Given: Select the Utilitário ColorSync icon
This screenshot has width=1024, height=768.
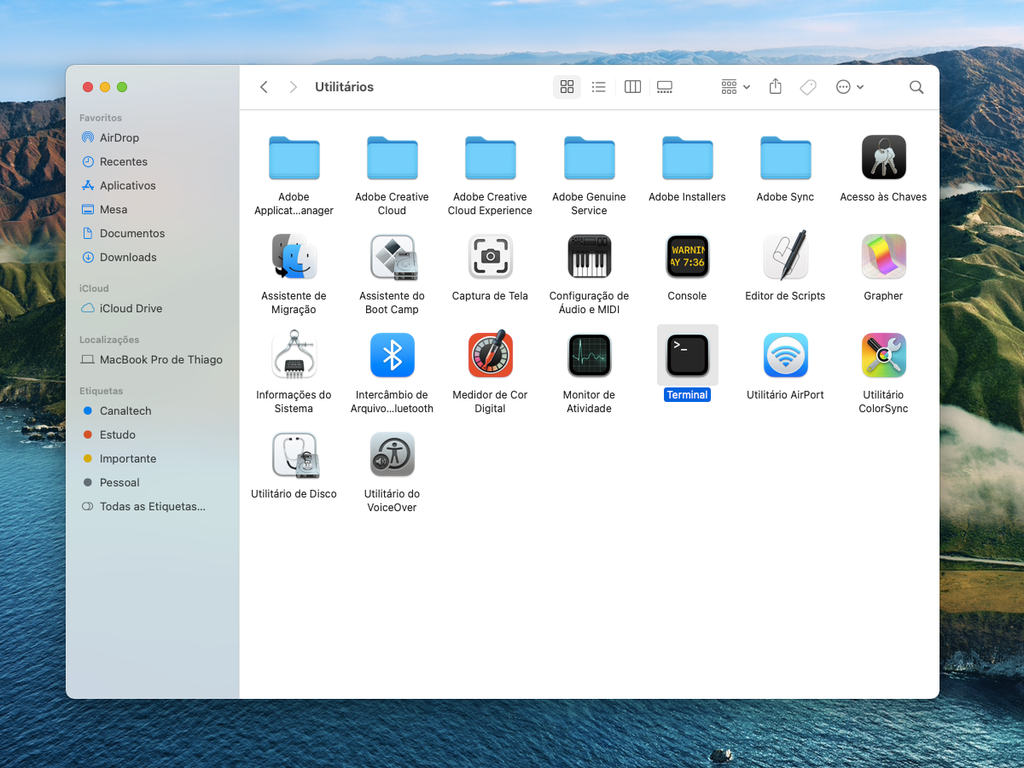Looking at the screenshot, I should [x=883, y=355].
